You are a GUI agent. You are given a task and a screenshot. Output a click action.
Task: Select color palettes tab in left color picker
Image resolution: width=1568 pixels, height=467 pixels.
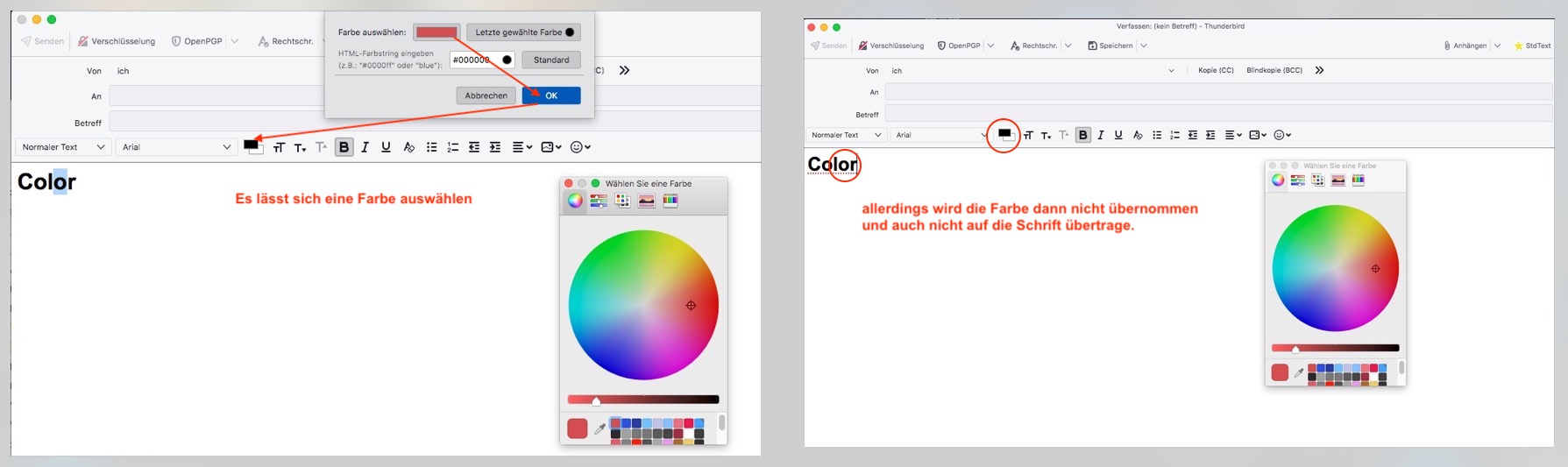(622, 201)
